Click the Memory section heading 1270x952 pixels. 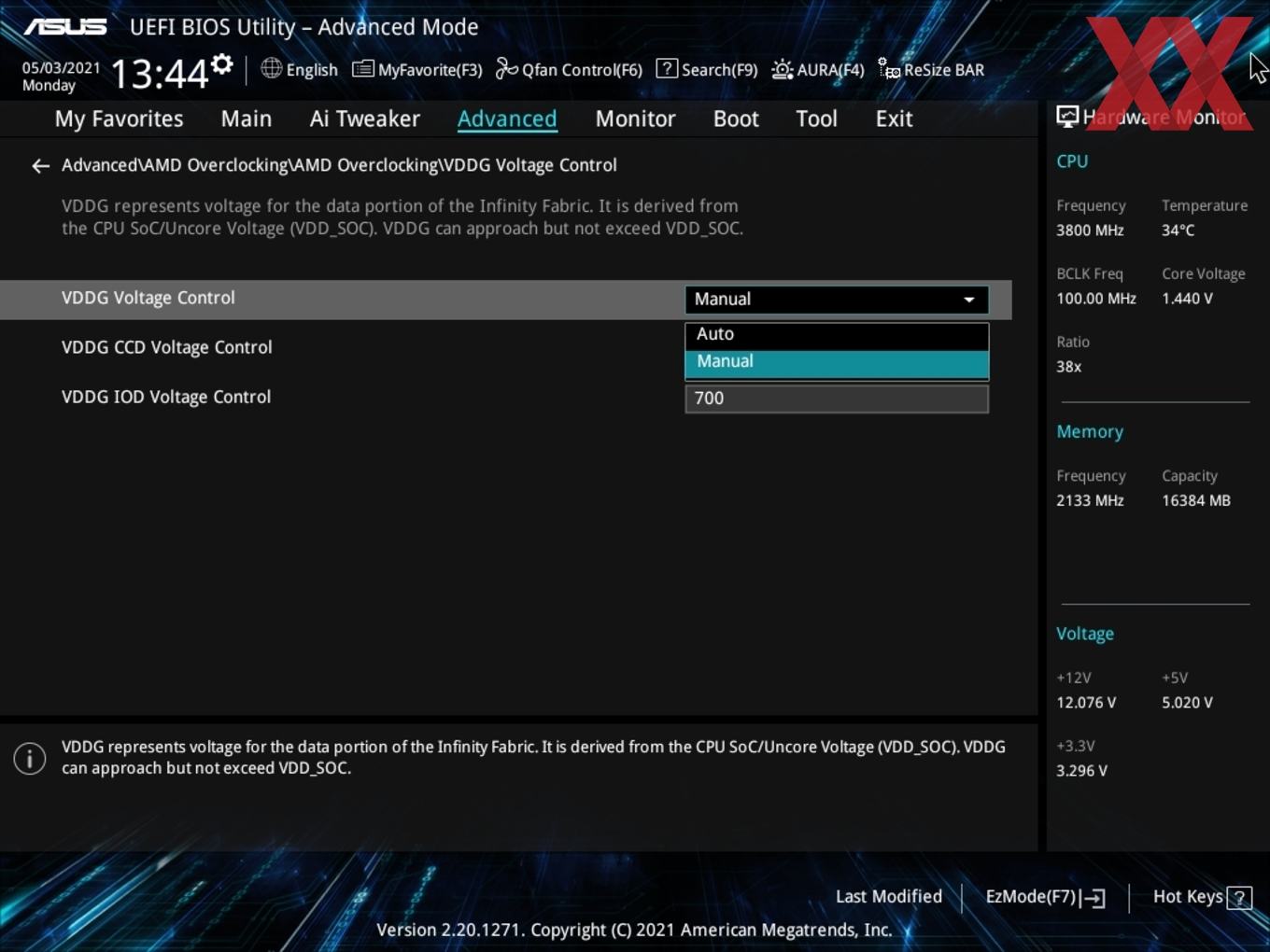1090,432
